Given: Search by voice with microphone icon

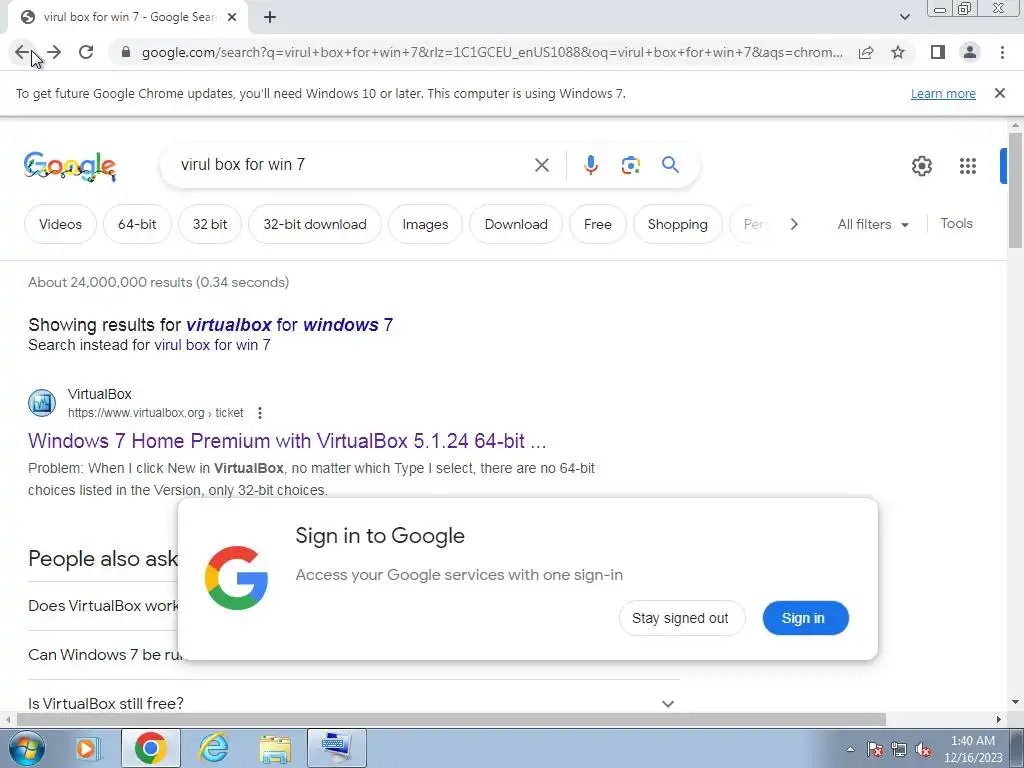Looking at the screenshot, I should [x=590, y=165].
